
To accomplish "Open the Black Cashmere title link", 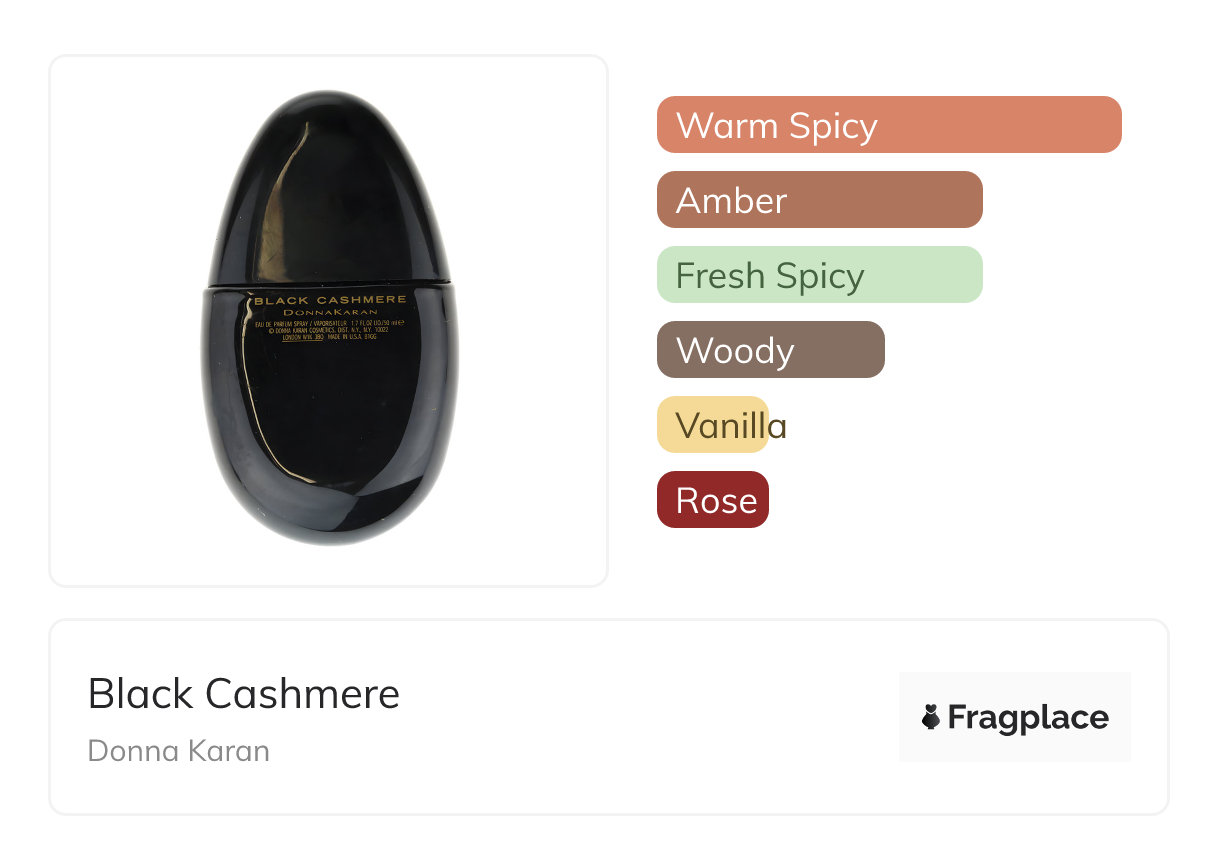I will (244, 693).
